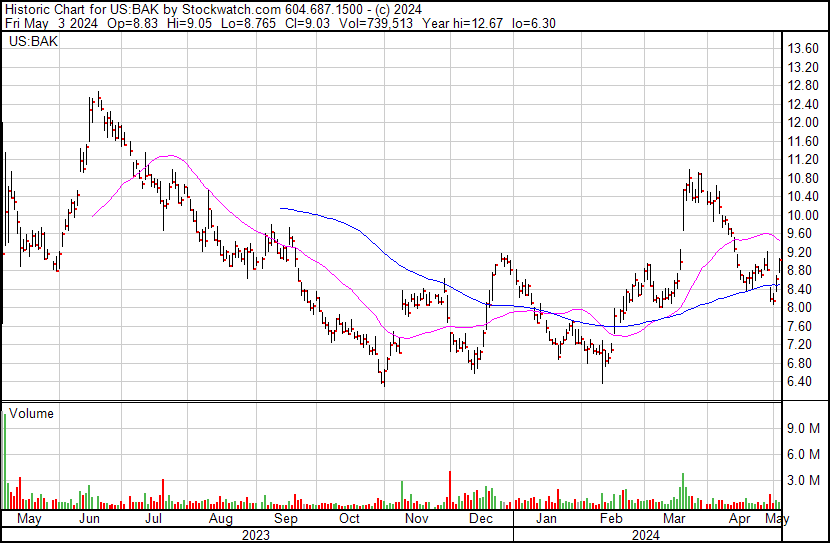Click the 2023 year label
The width and height of the screenshot is (830, 543).
point(256,535)
